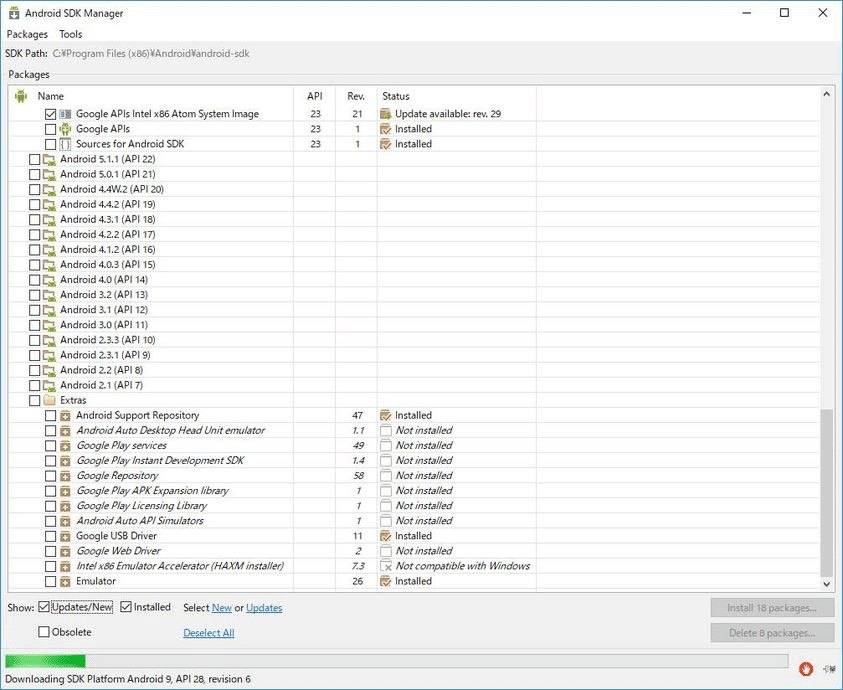Click the Android 5.1.1 (API 22) folder icon

49,159
